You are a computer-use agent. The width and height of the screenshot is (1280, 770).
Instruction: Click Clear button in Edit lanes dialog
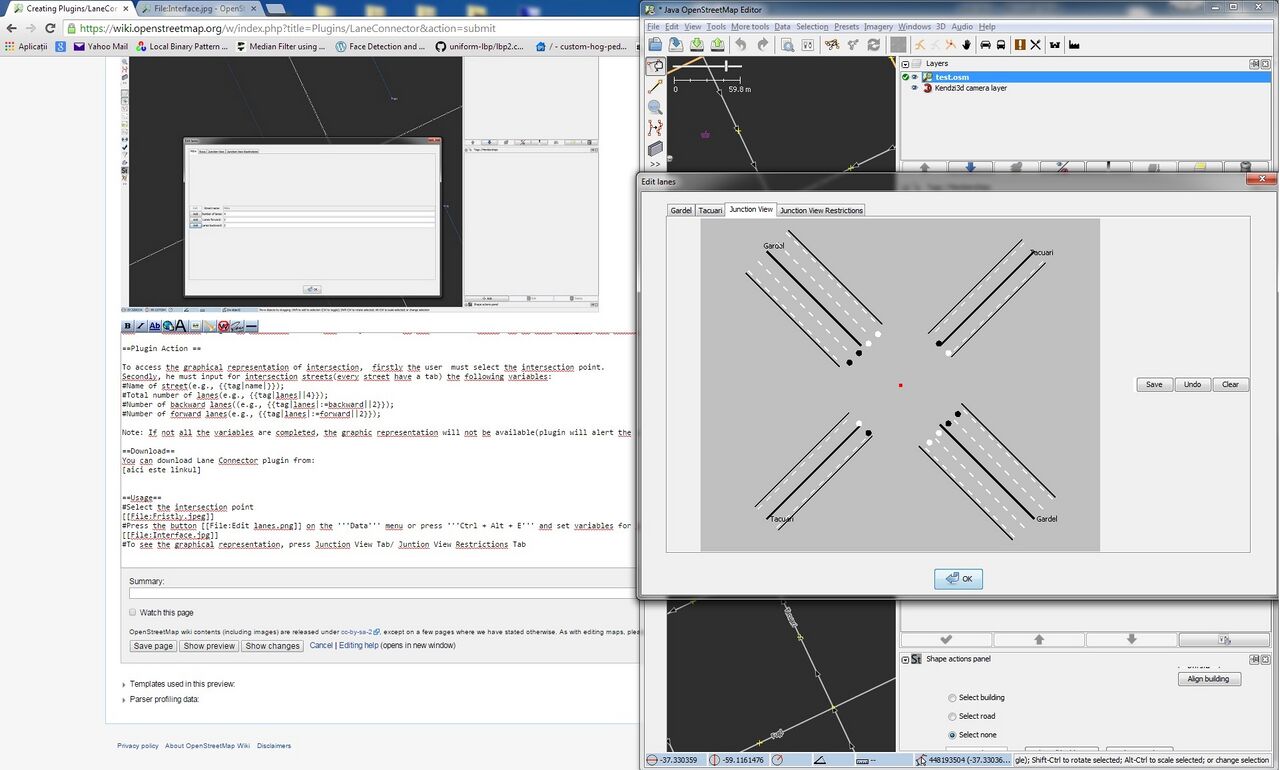(x=1230, y=384)
